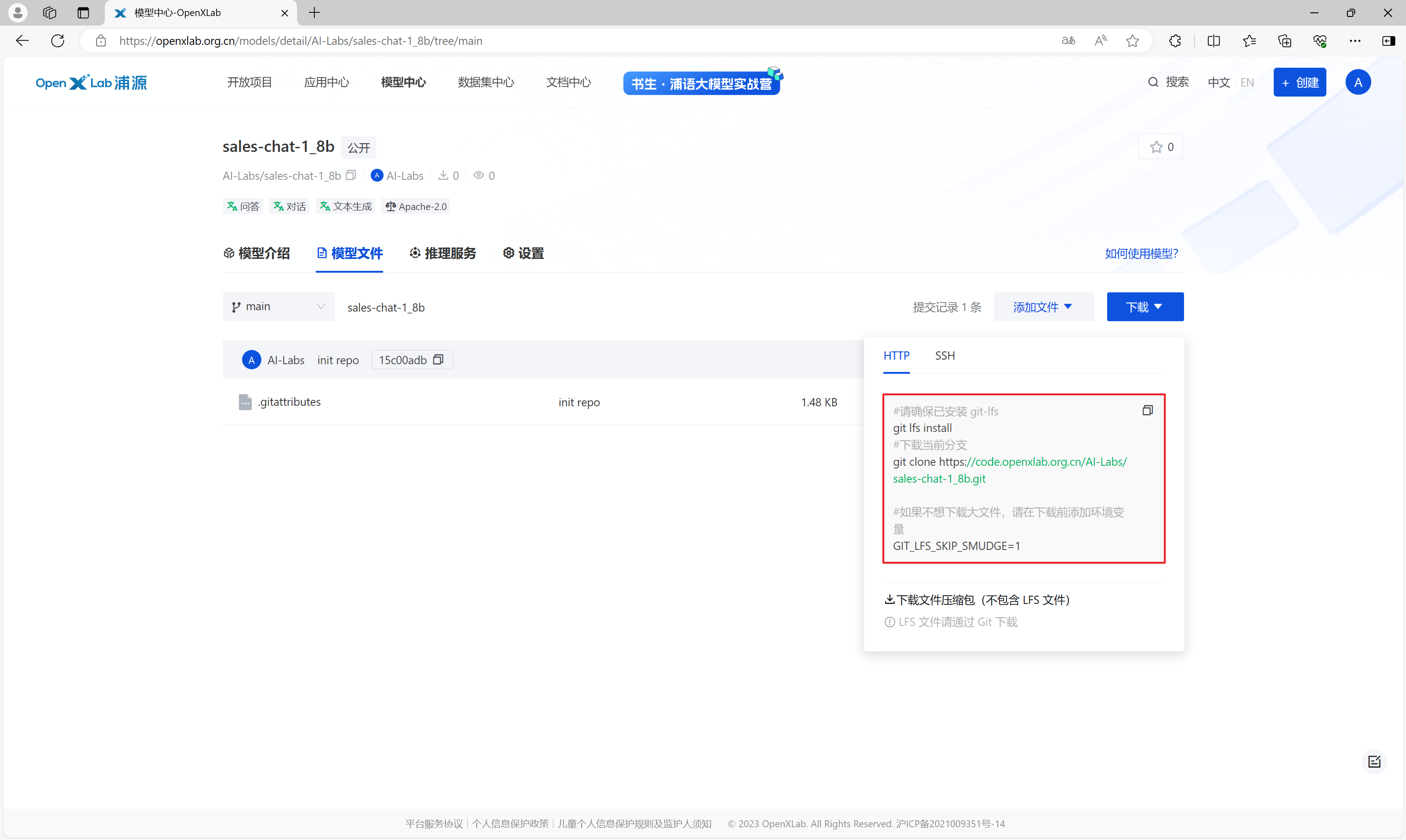View site information lock icon
The image size is (1406, 840).
[x=101, y=41]
